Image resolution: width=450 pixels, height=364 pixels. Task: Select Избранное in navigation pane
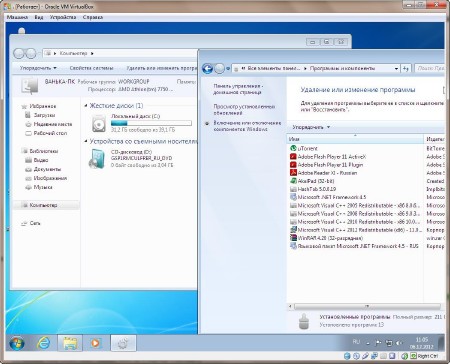(43, 106)
